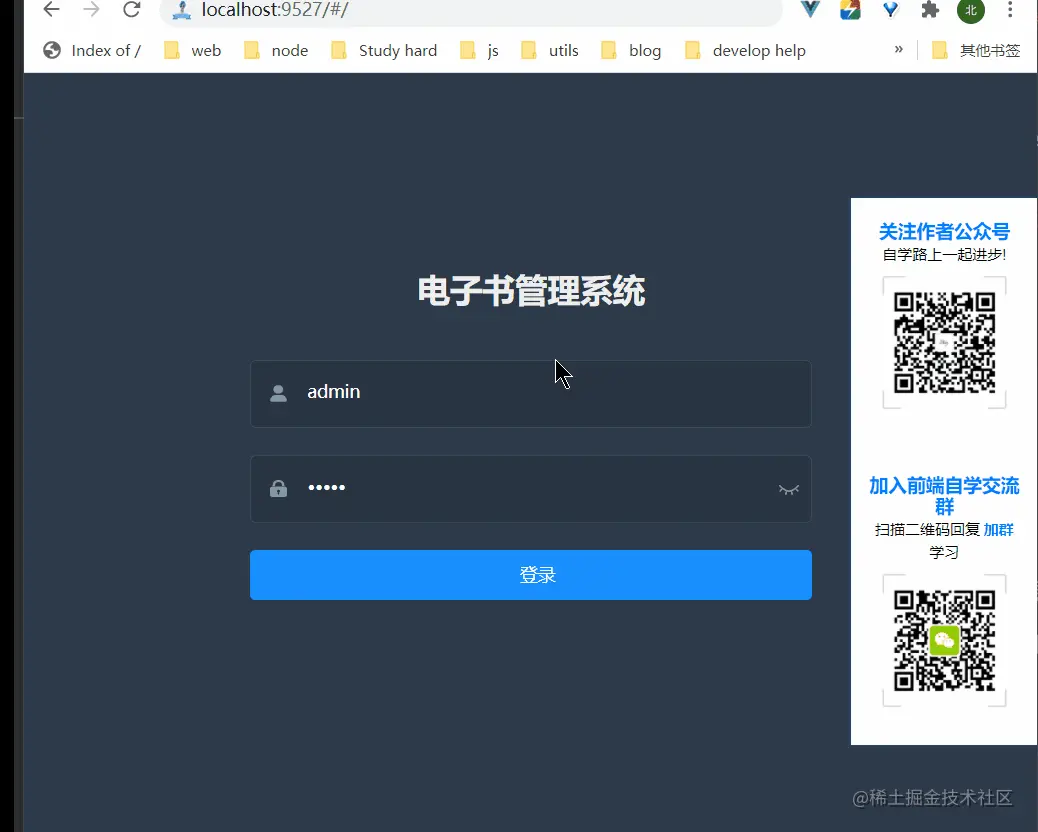
Task: Click the lock icon in the password field
Action: tap(278, 488)
